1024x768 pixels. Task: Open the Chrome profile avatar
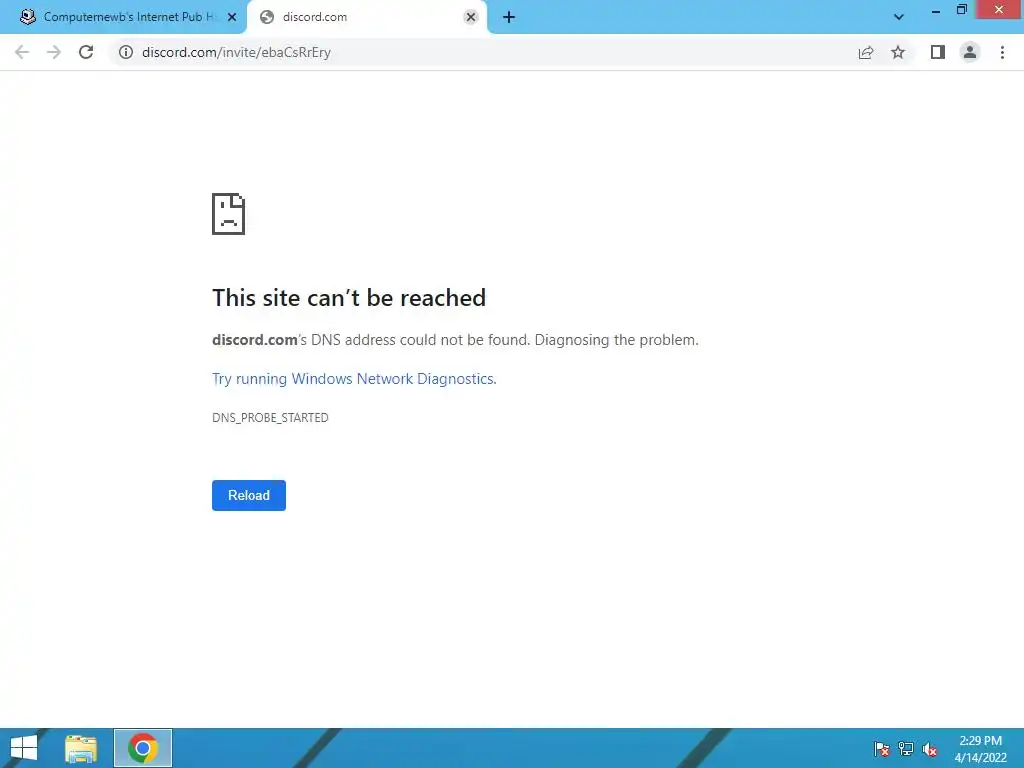coord(970,52)
